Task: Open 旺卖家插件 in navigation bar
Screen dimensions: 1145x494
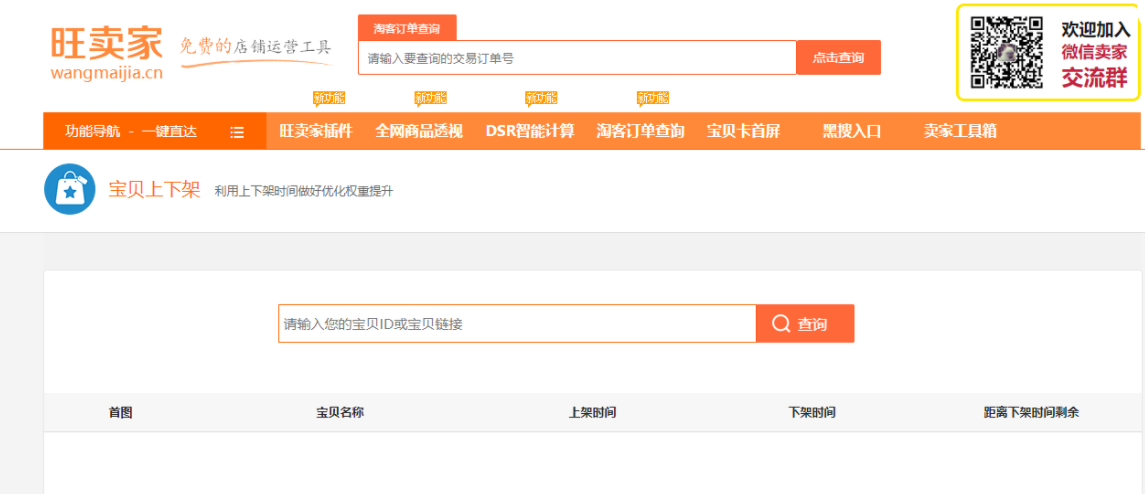Action: click(315, 132)
